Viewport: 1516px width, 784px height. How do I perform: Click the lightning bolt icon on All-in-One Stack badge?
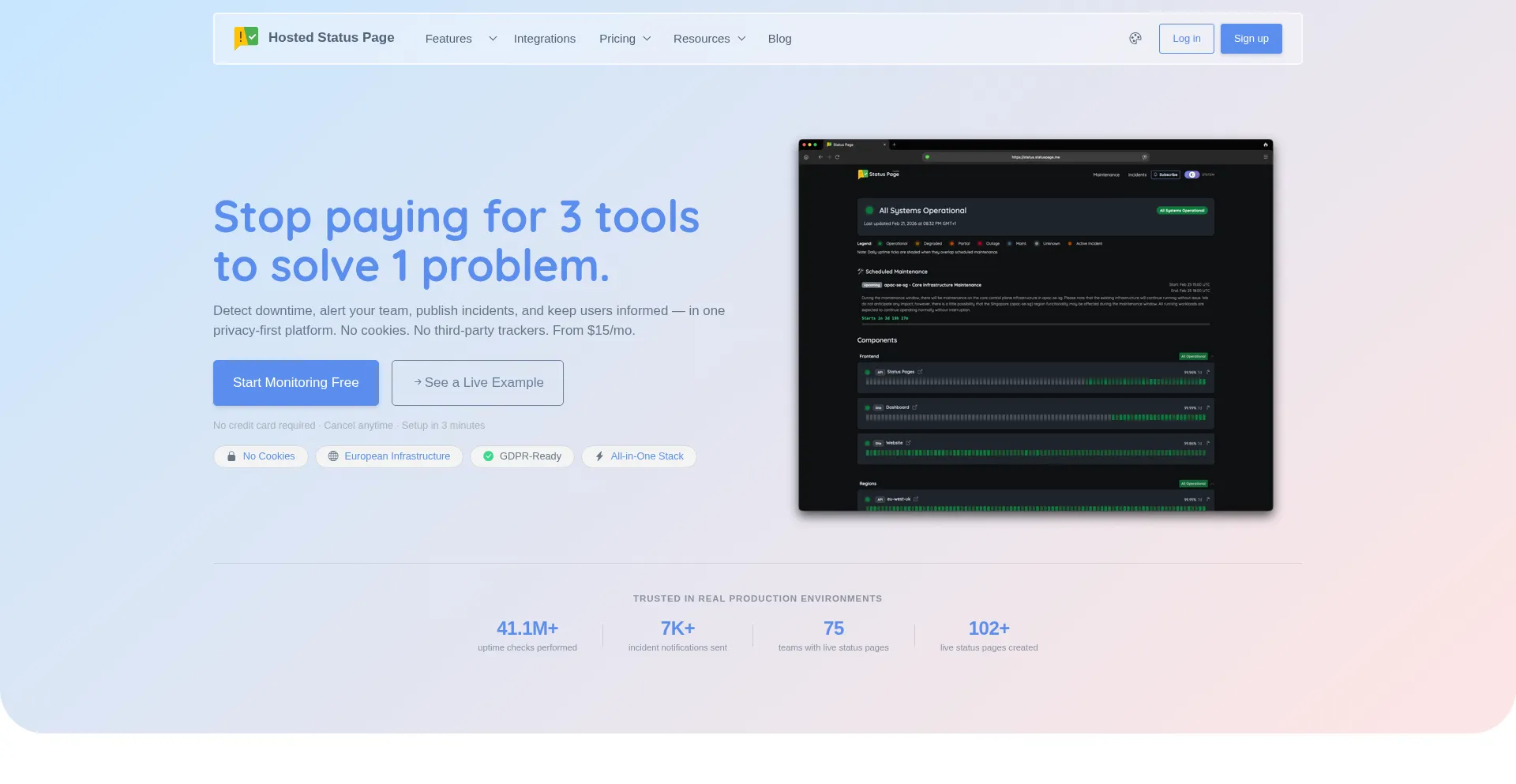(599, 456)
